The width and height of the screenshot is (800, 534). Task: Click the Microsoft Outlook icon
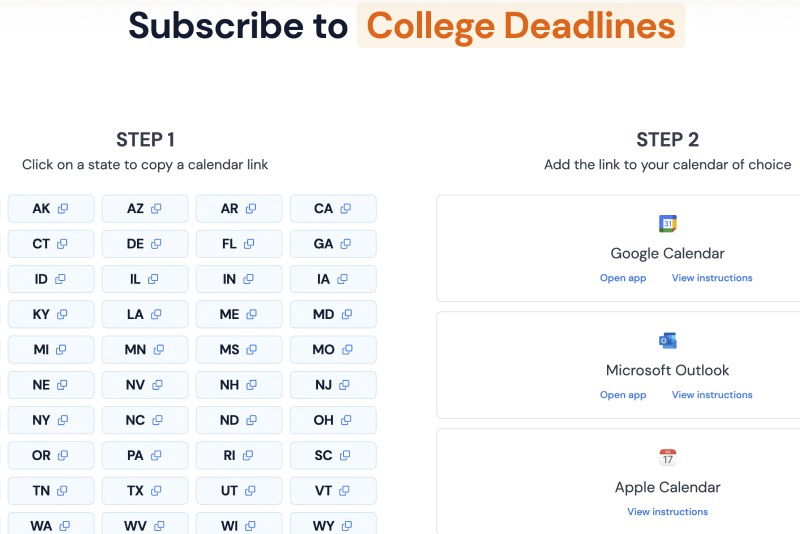(667, 341)
